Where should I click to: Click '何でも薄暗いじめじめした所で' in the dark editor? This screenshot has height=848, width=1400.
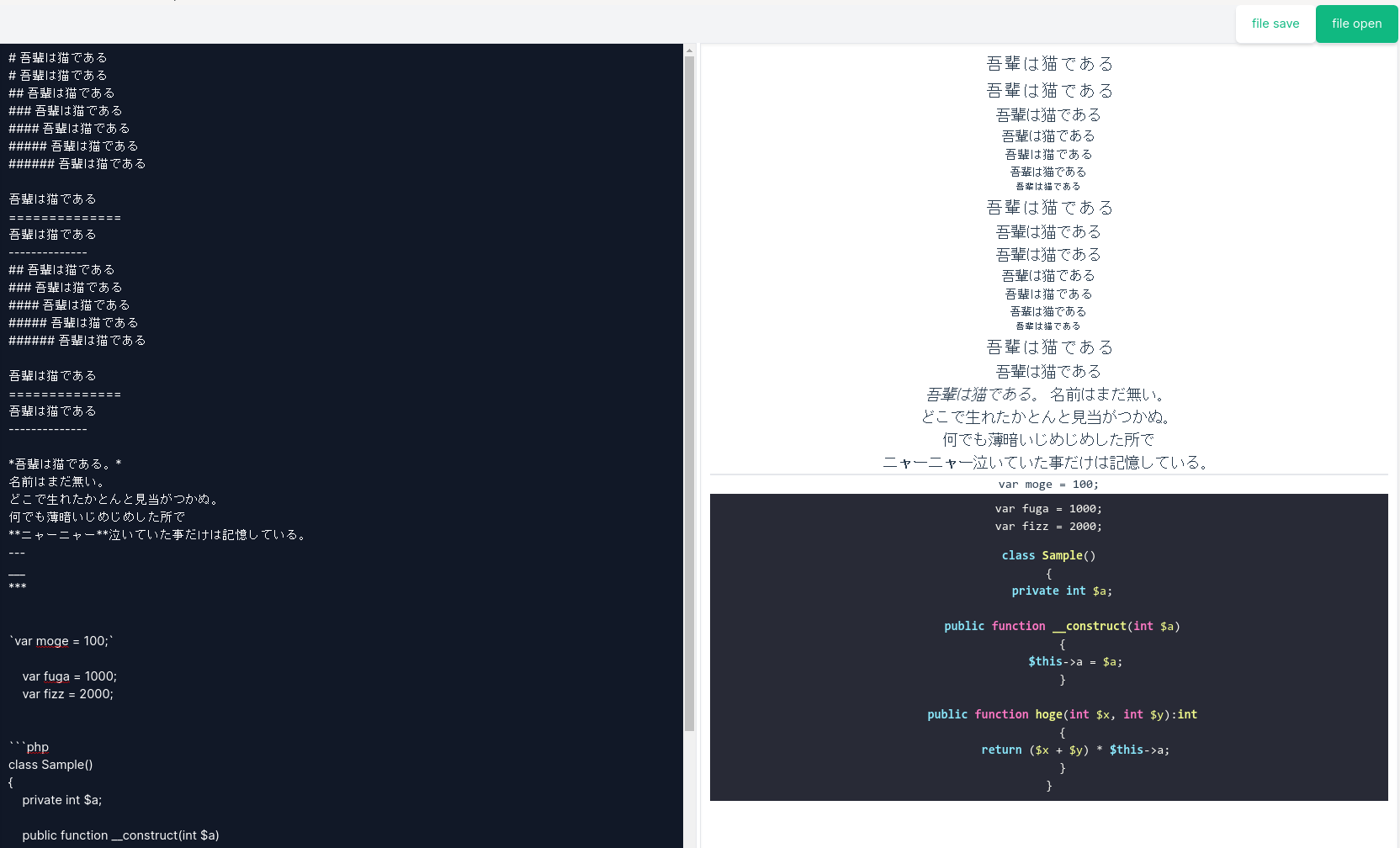(x=97, y=517)
